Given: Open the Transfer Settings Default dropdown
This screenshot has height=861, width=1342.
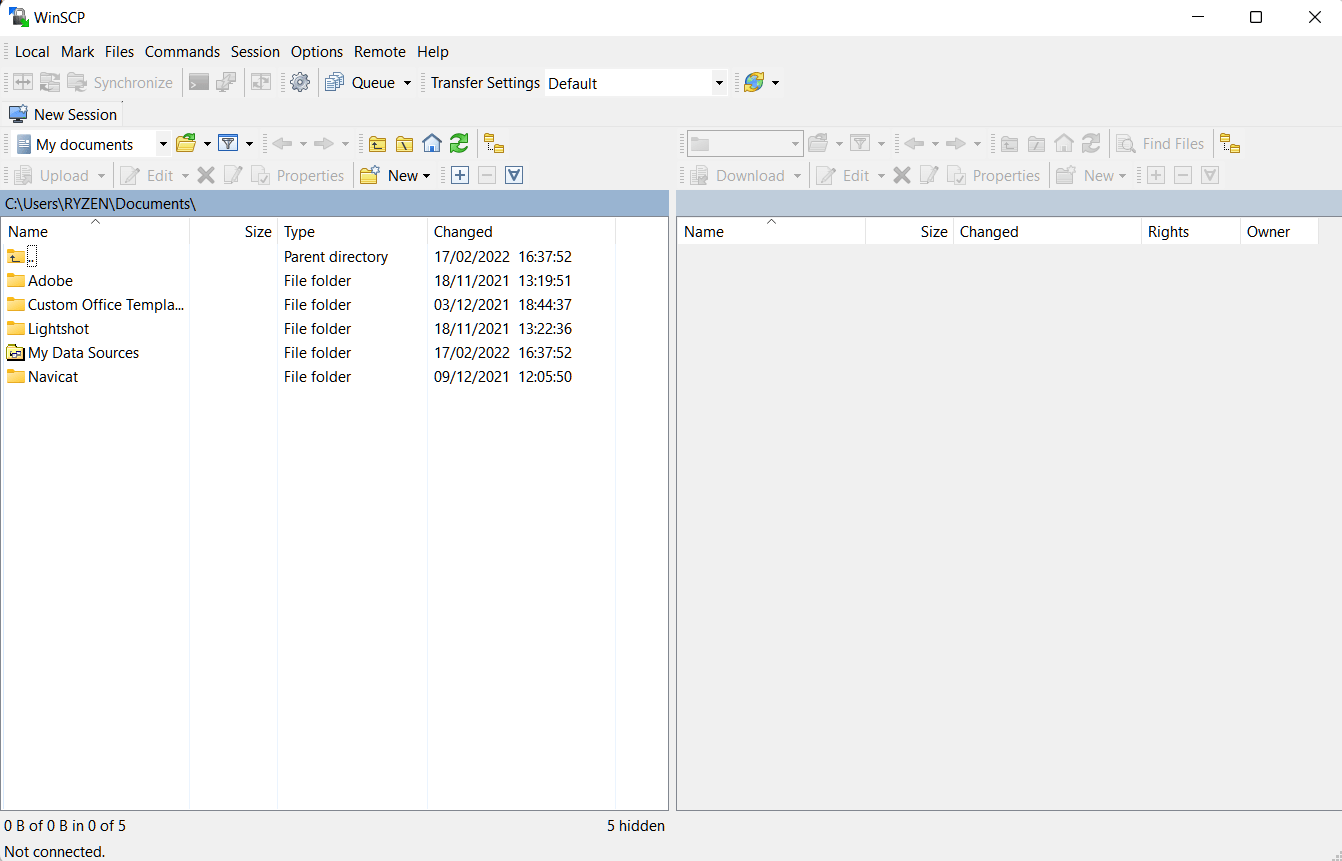Looking at the screenshot, I should click(719, 83).
